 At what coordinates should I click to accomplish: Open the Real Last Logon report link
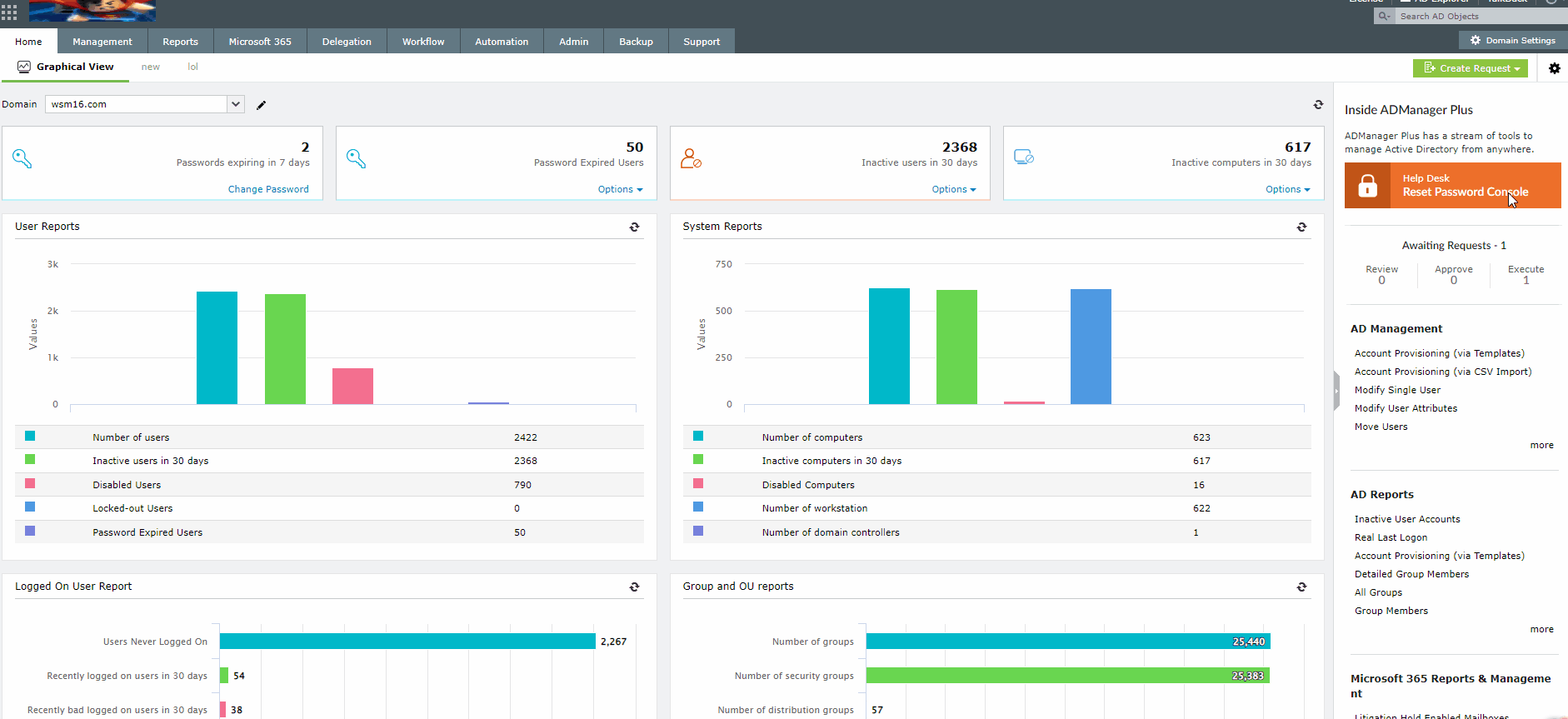click(1391, 537)
